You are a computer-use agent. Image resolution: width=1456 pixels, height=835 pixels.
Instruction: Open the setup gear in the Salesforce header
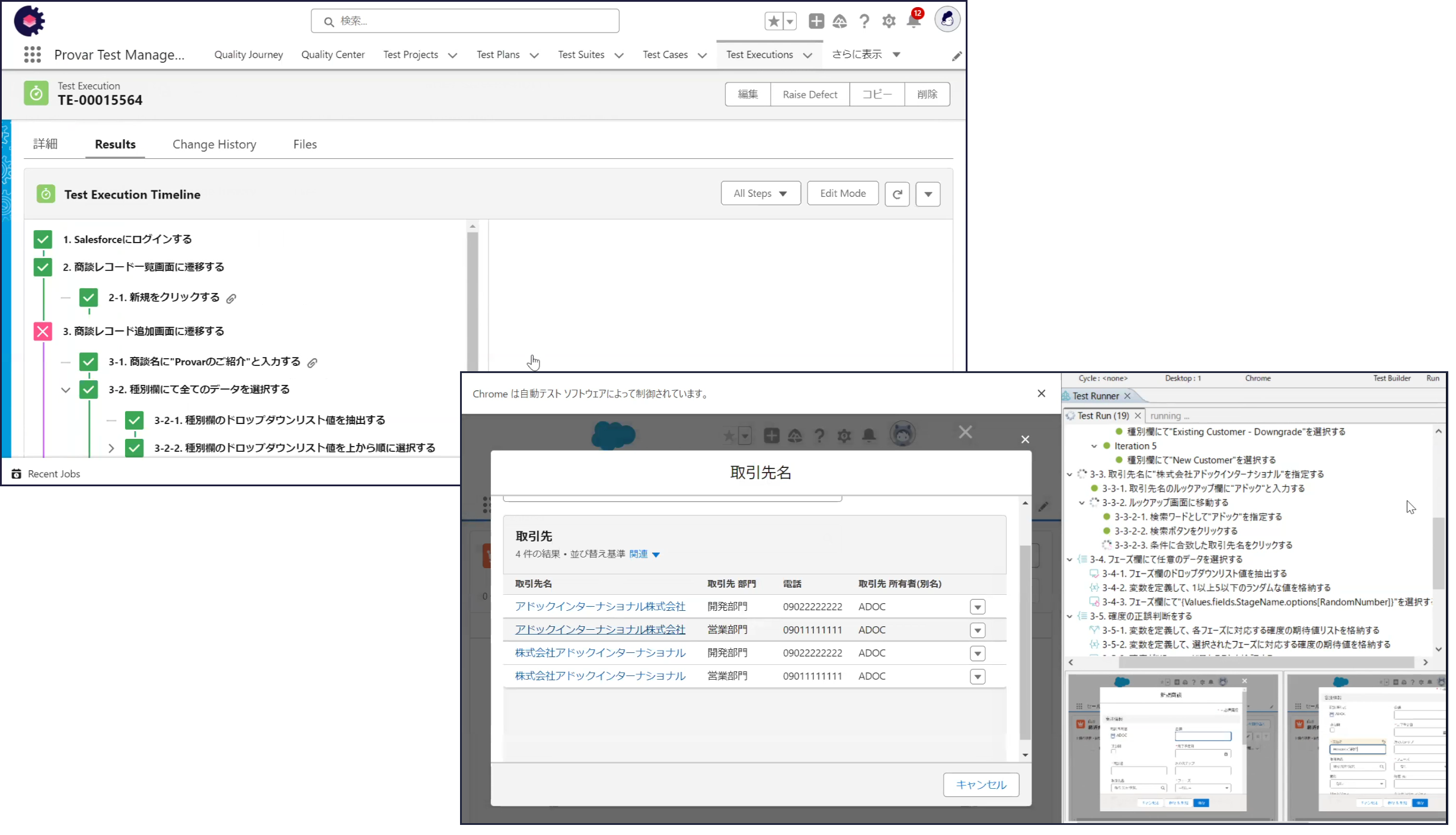point(889,21)
